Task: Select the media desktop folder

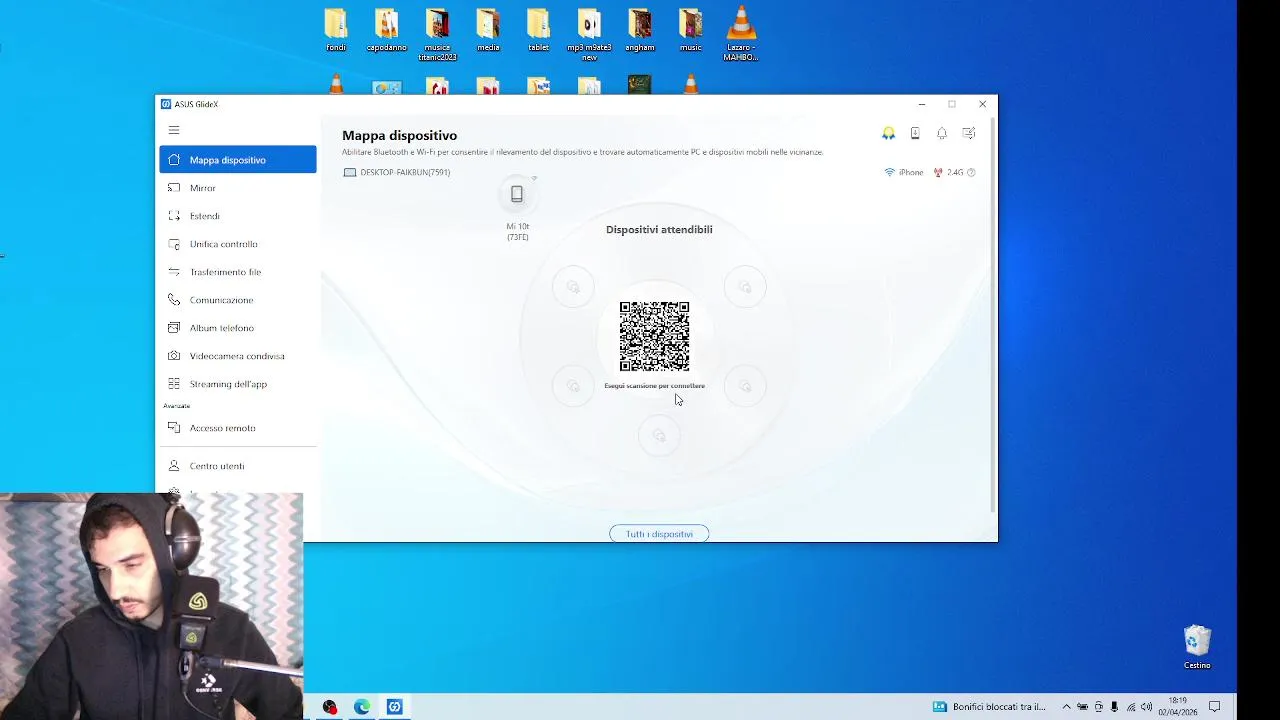Action: pyautogui.click(x=488, y=30)
